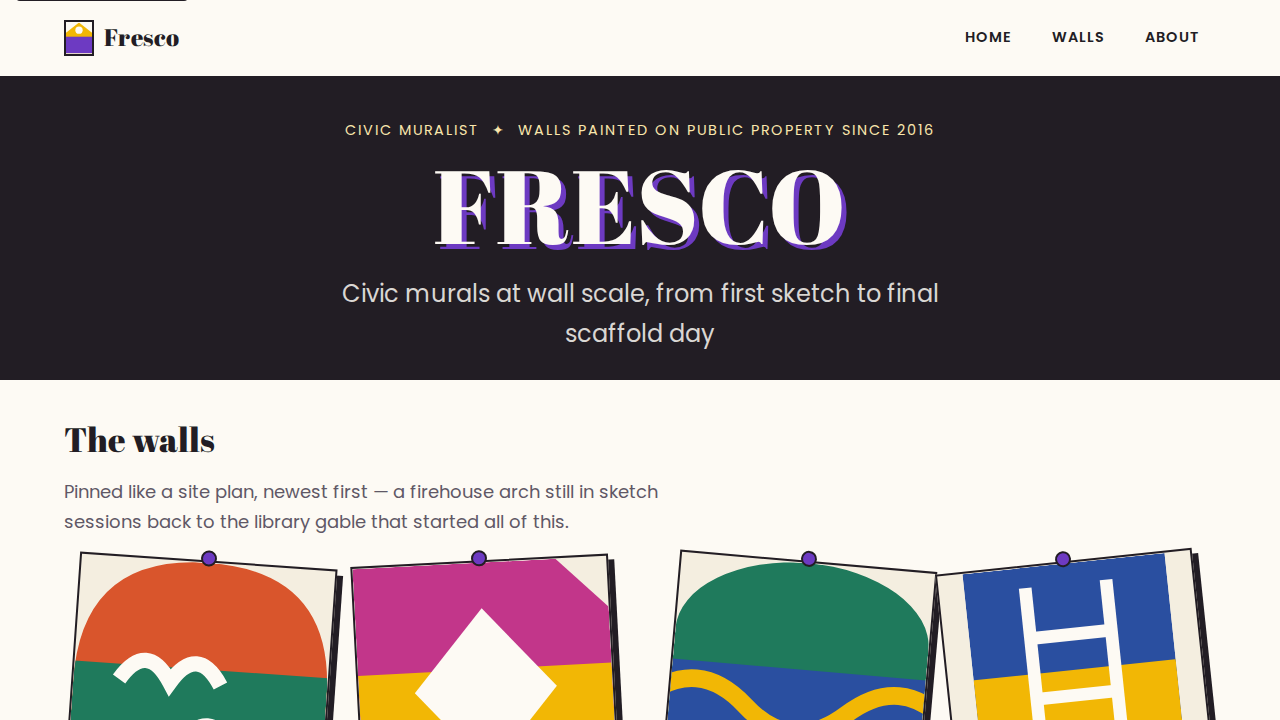Open the orange arch mural card
1280x720 pixels.
coord(203,637)
